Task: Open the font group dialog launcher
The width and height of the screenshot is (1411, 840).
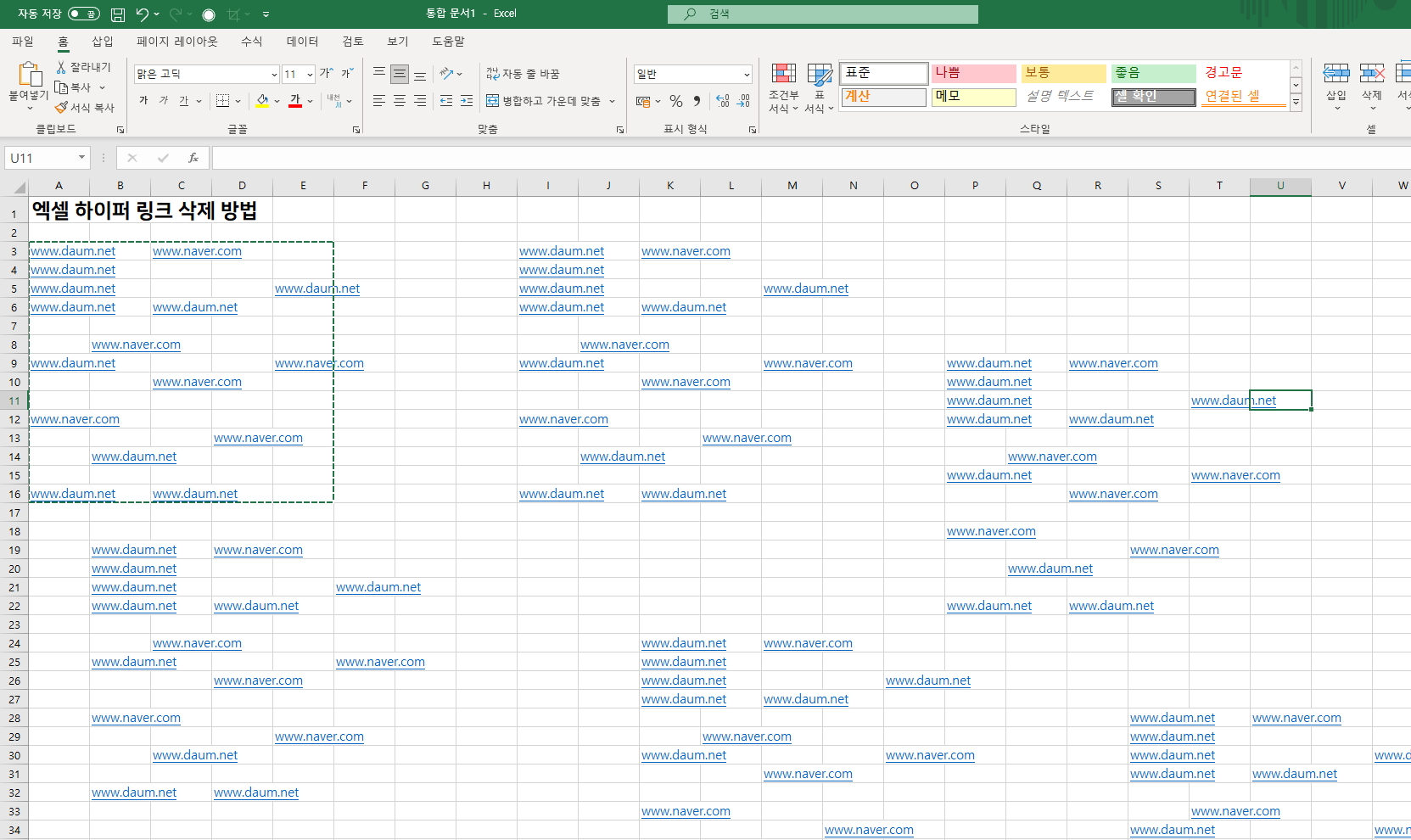Action: tap(356, 130)
